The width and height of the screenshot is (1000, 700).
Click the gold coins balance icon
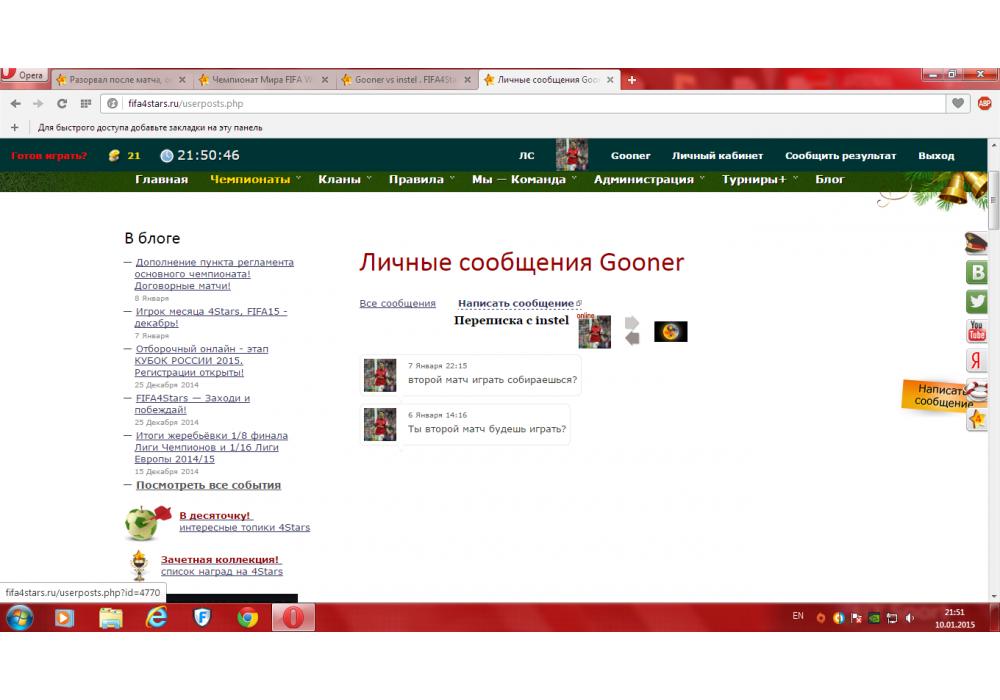click(x=114, y=155)
